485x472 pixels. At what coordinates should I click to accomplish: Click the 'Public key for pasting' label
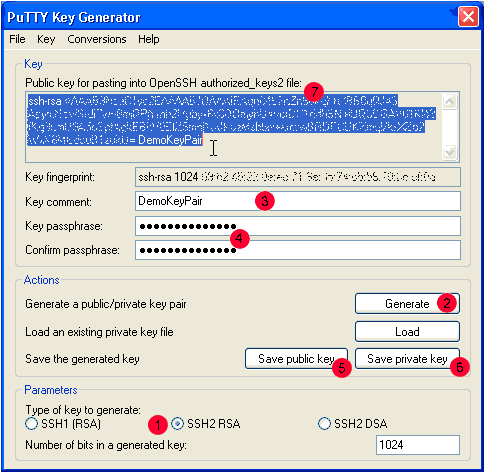[x=163, y=83]
